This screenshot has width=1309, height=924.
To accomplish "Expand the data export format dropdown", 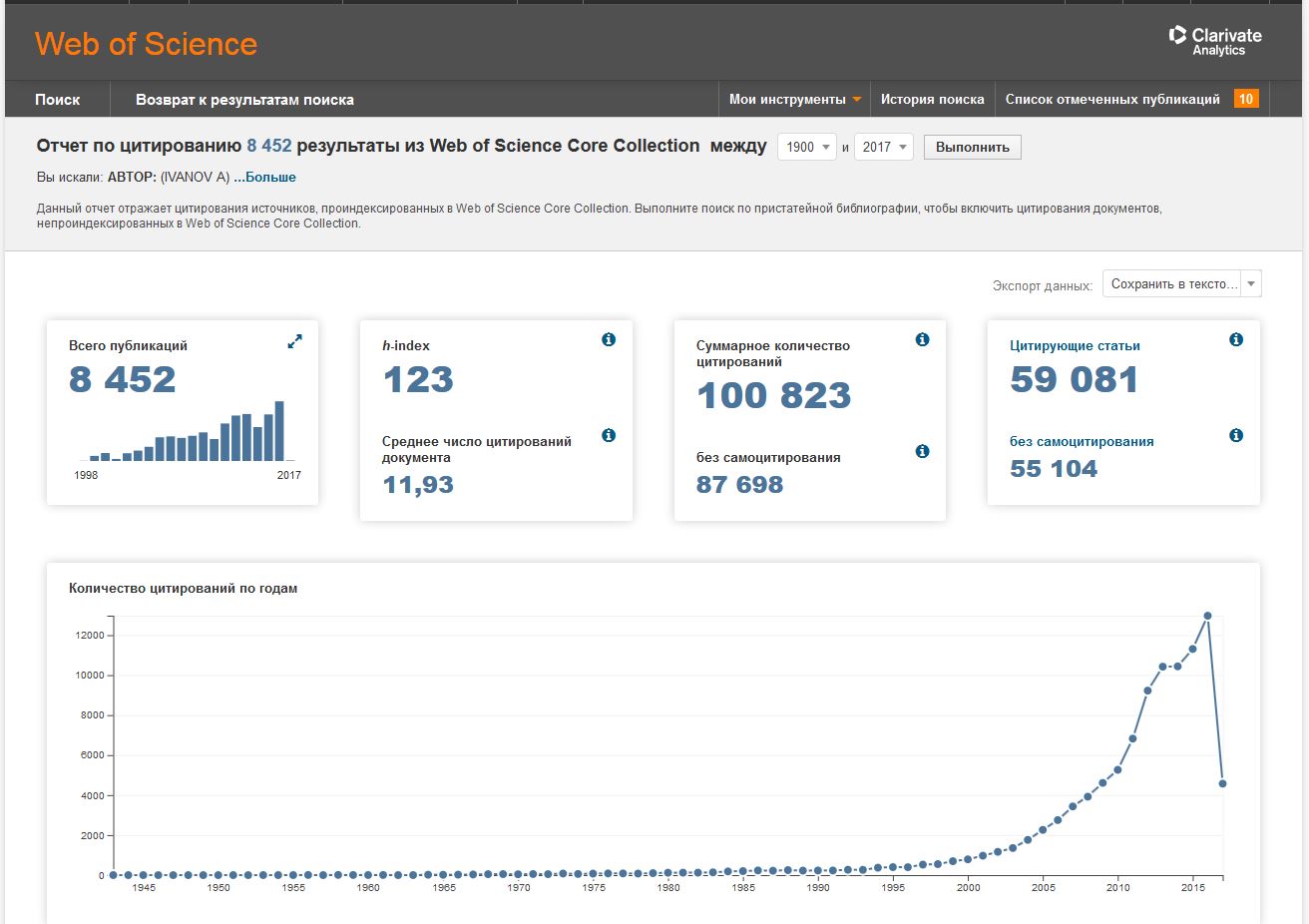I will click(x=1181, y=284).
